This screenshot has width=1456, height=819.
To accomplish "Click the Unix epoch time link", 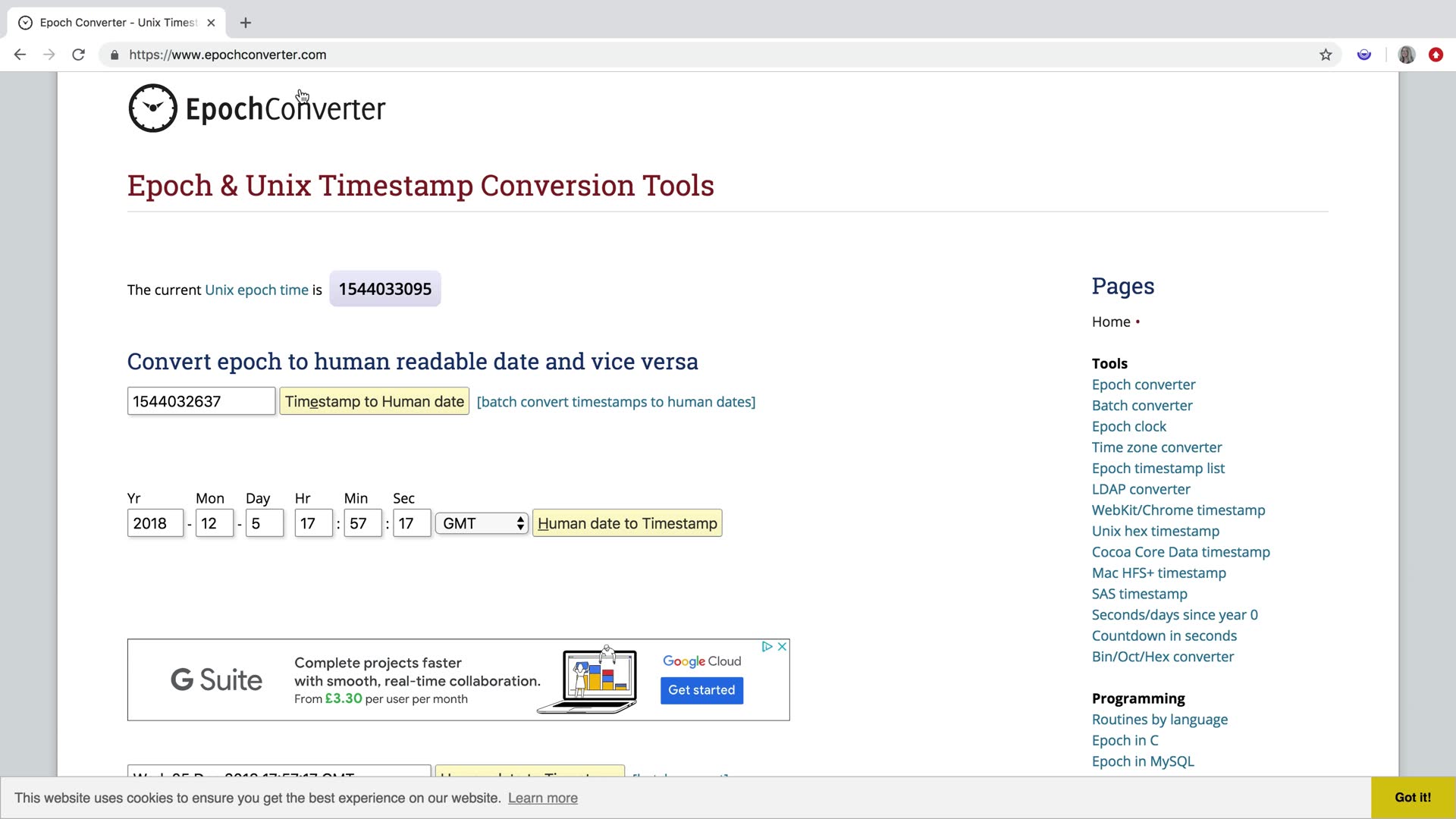I will 256,290.
